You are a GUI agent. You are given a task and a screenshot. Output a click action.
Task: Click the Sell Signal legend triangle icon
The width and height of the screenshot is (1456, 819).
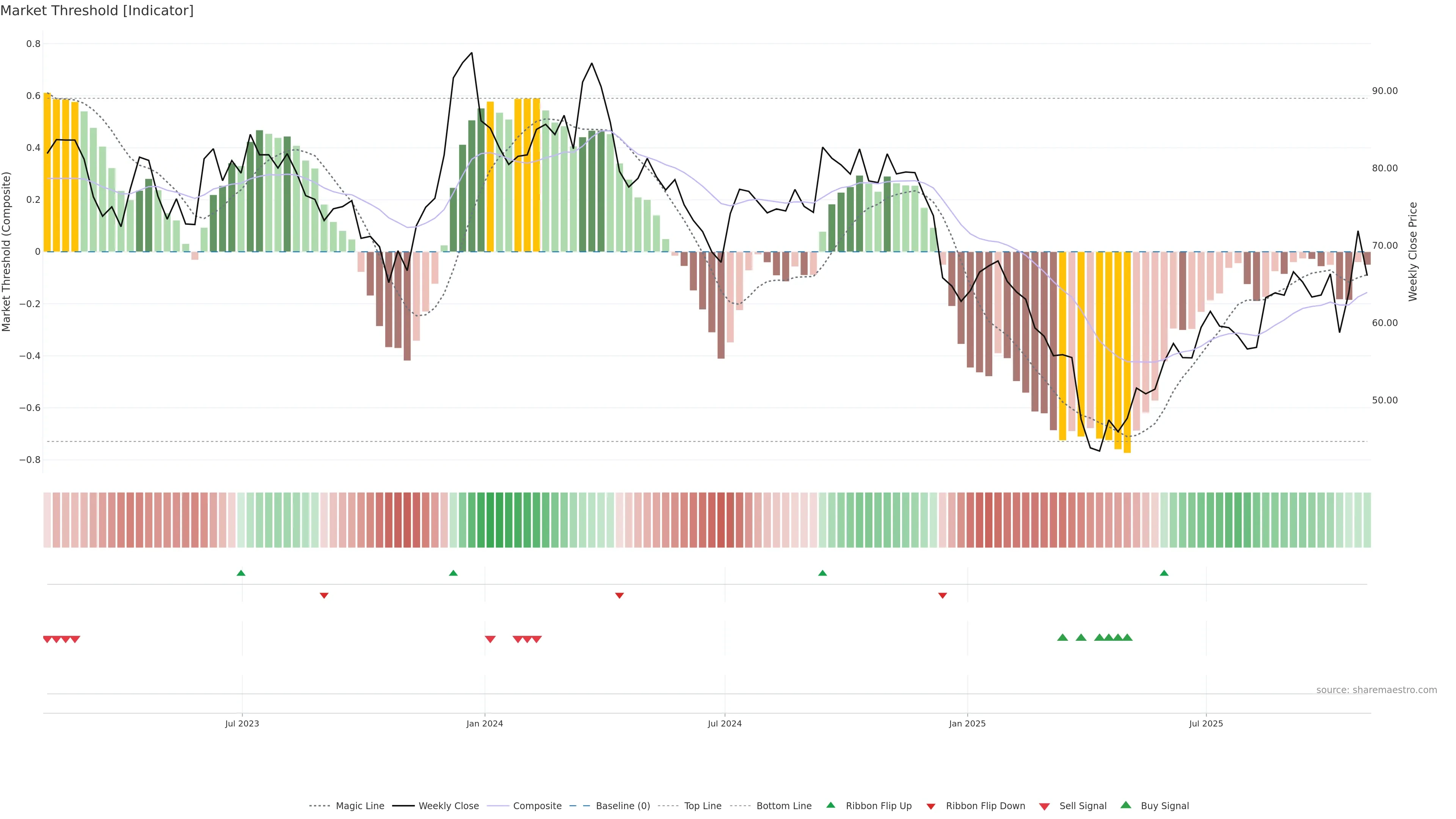coord(1044,806)
